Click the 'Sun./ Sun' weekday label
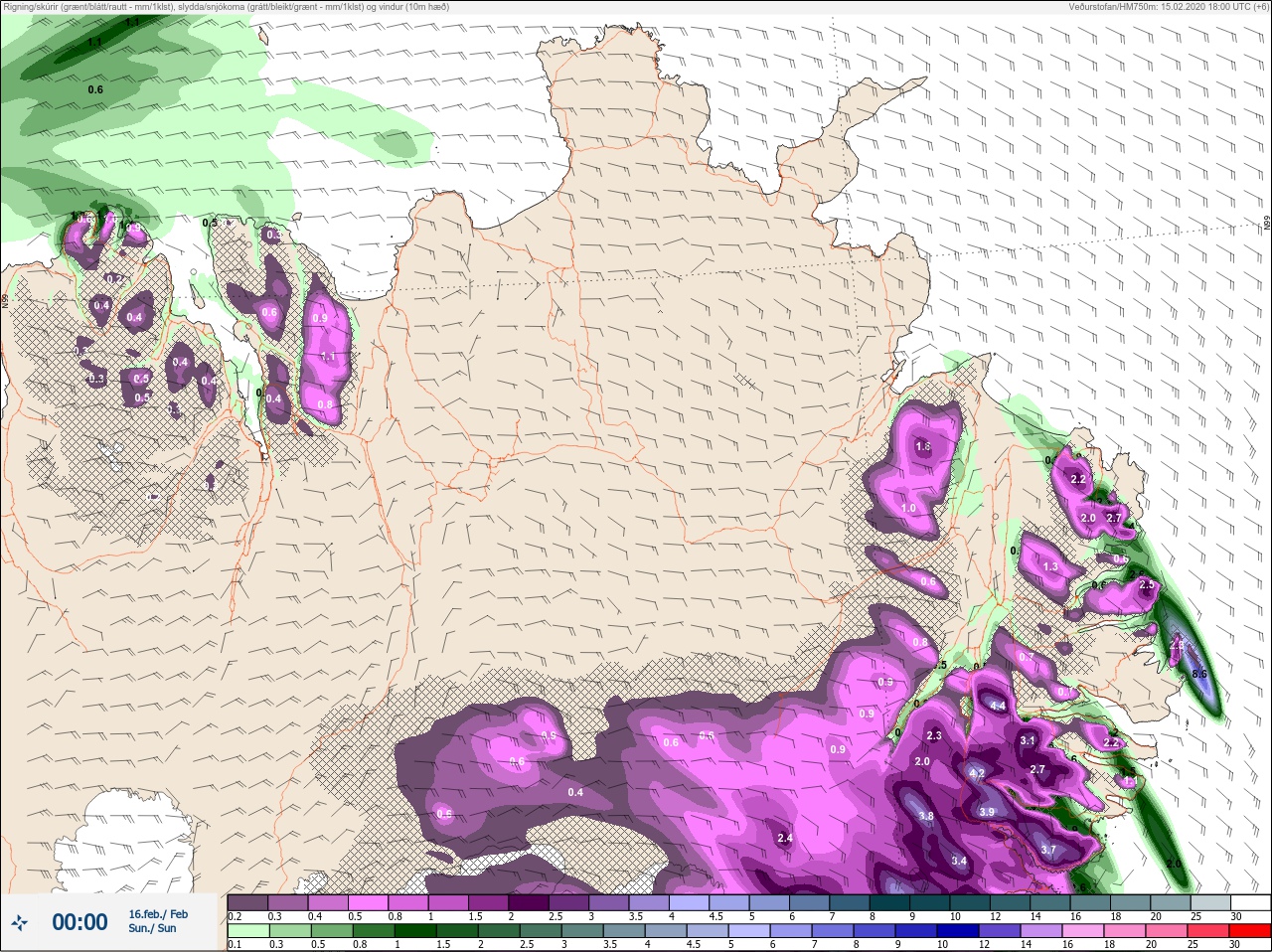 pos(152,928)
